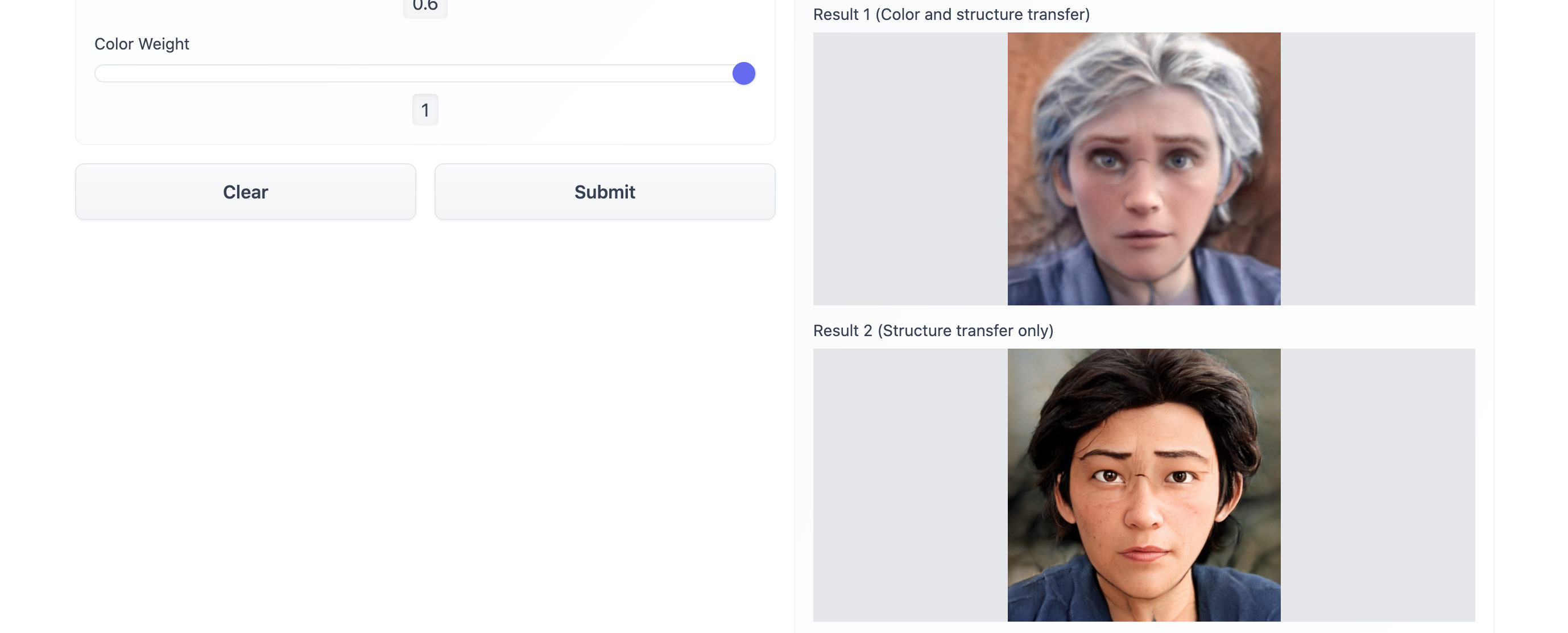
Task: Grab the purple Color Weight slider handle
Action: [x=743, y=73]
